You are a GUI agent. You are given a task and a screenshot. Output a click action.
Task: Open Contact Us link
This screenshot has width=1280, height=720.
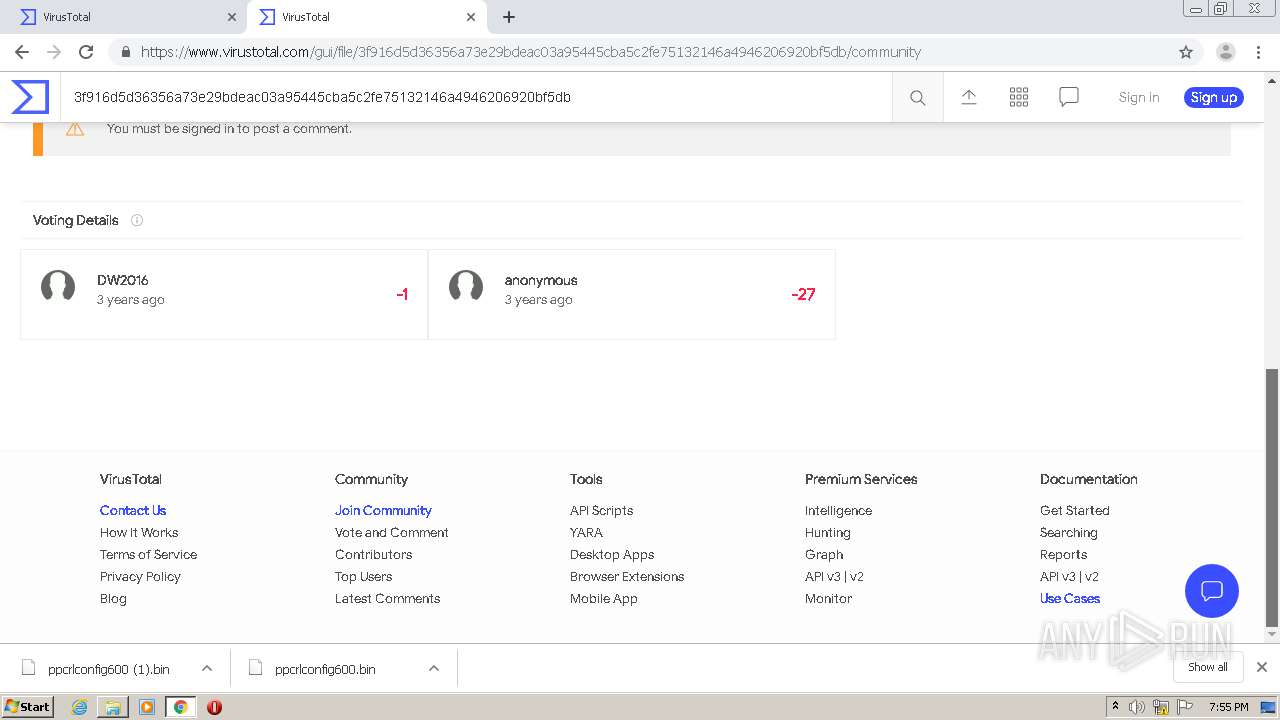(133, 510)
